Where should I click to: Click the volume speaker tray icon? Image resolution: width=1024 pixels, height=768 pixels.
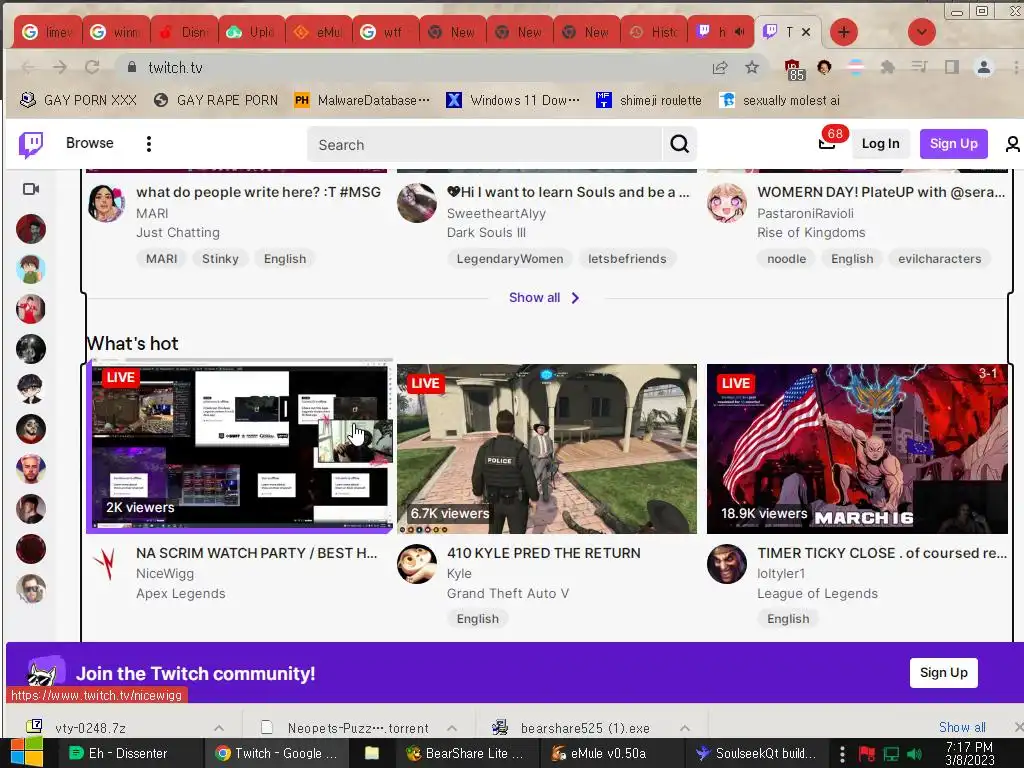(915, 754)
